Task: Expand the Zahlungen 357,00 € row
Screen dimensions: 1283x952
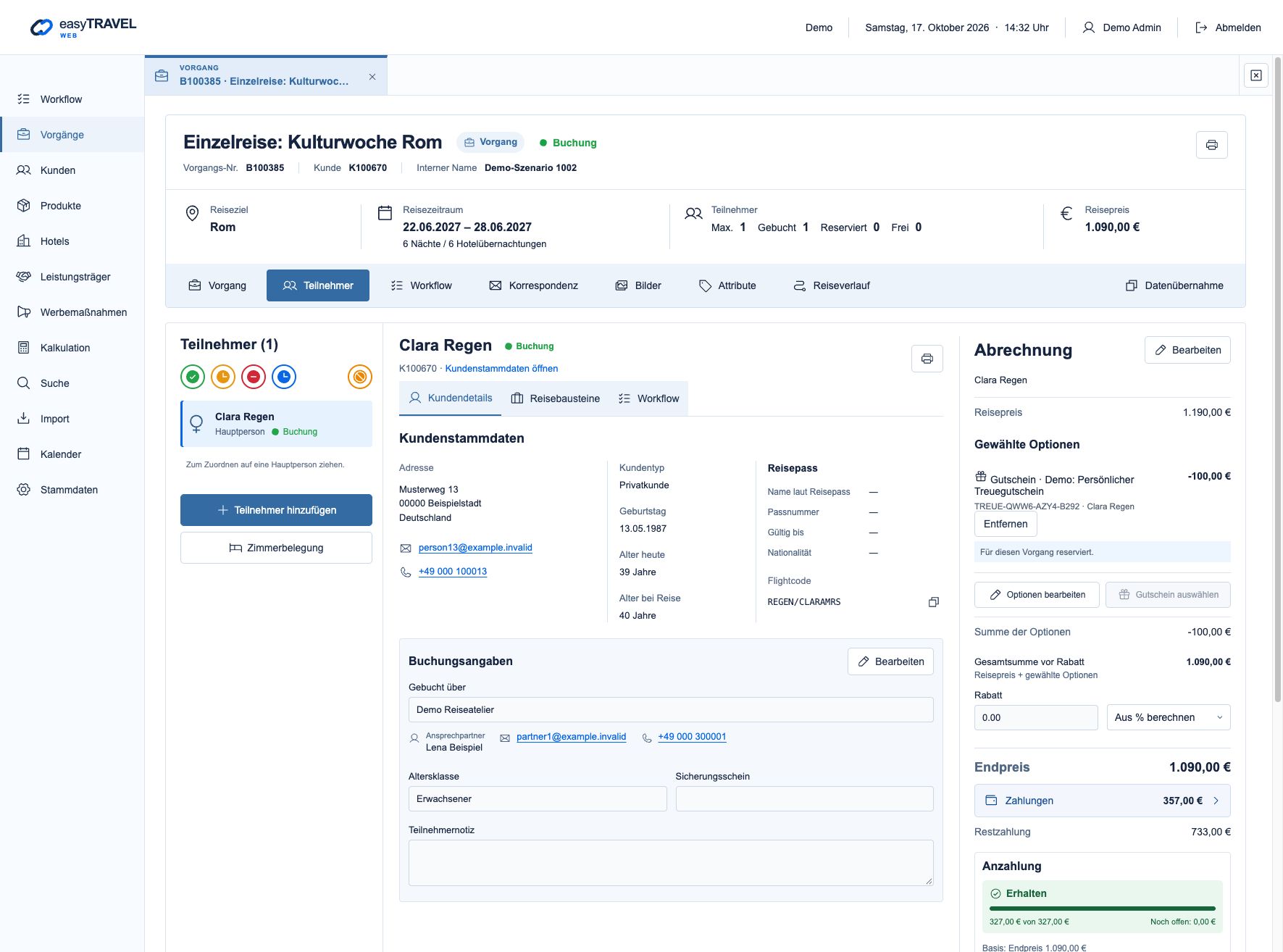Action: coord(1103,801)
